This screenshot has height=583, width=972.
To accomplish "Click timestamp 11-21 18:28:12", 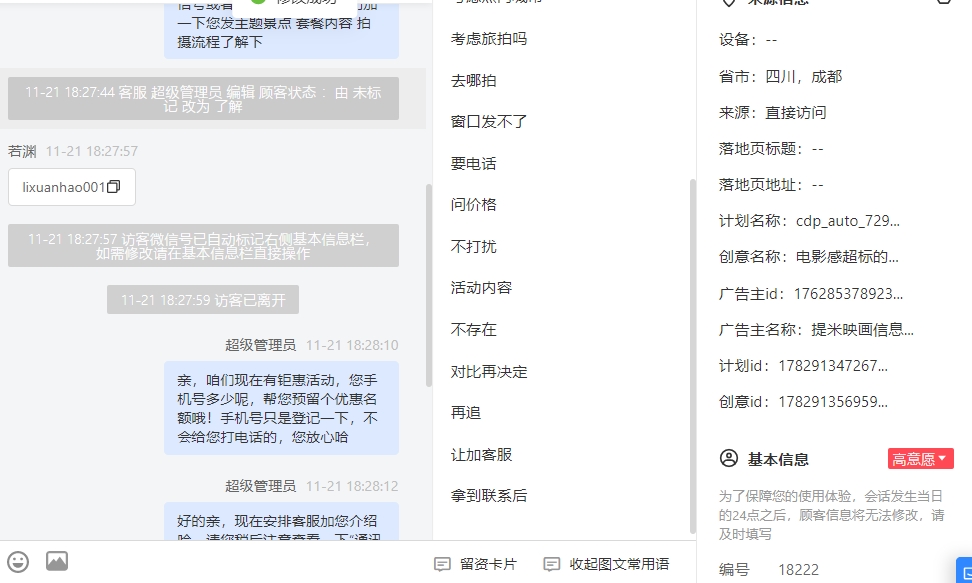I will (x=352, y=486).
